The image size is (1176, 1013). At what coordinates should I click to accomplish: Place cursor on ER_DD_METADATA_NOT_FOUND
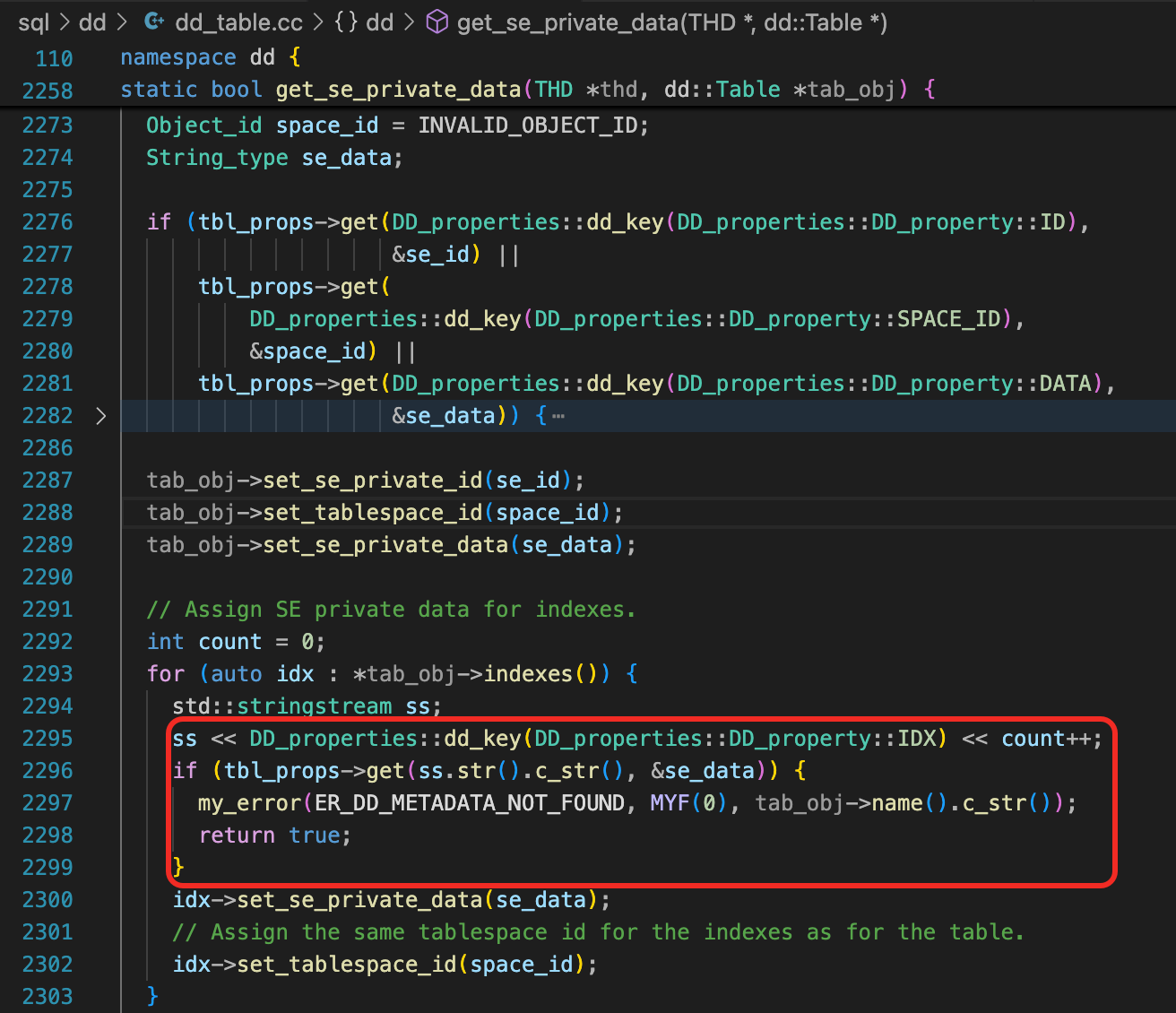click(469, 803)
